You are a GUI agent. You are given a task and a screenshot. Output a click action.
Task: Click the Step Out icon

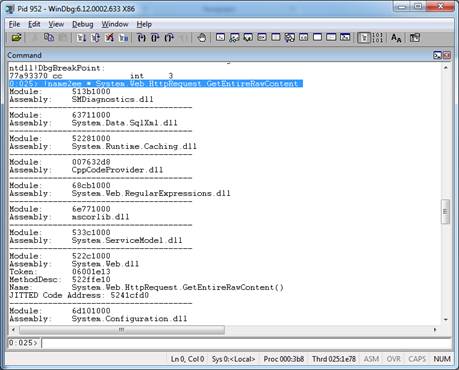click(169, 38)
